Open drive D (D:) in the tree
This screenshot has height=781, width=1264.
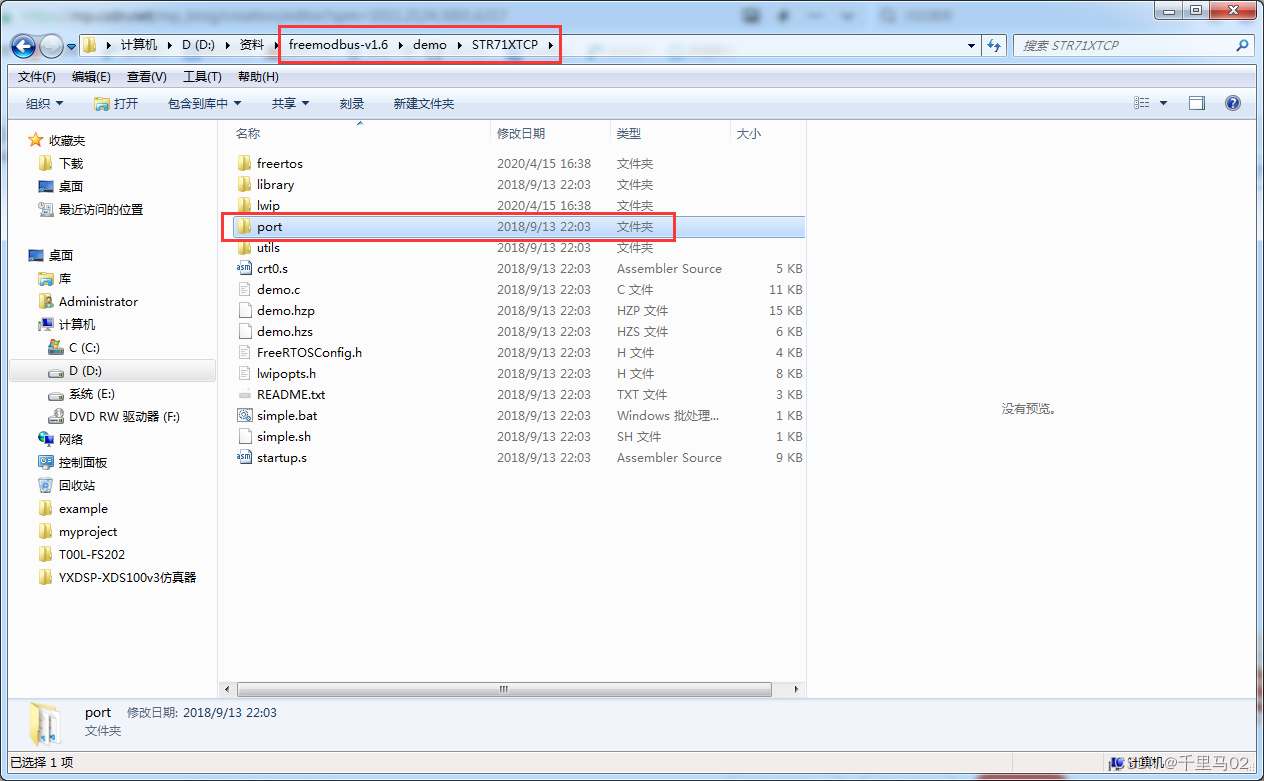pyautogui.click(x=85, y=370)
